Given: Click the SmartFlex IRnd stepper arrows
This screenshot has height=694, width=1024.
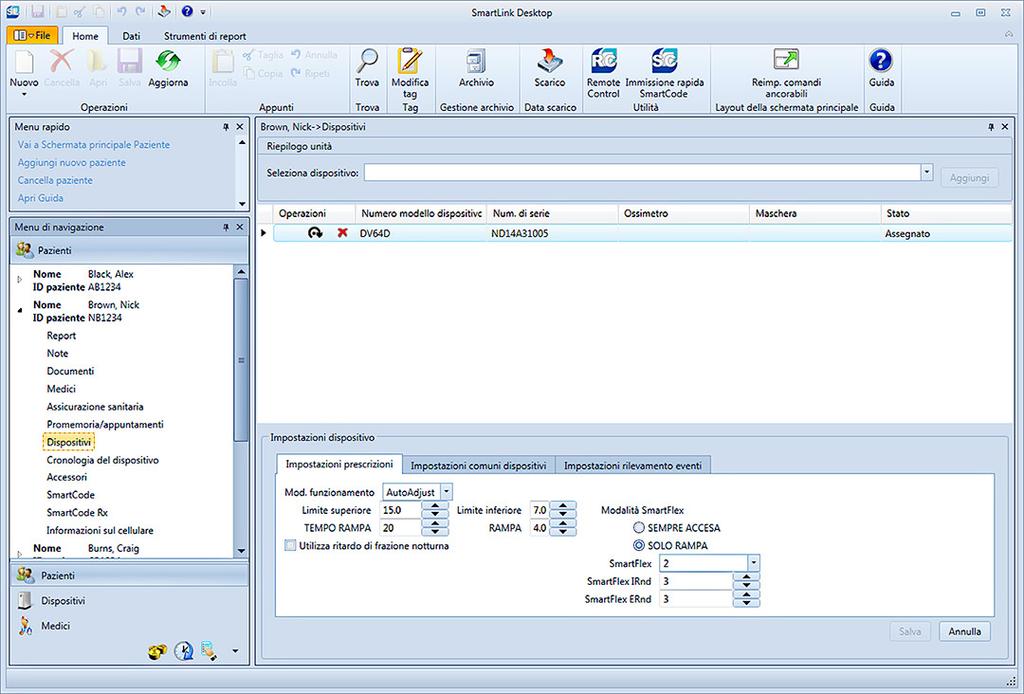Looking at the screenshot, I should (746, 580).
